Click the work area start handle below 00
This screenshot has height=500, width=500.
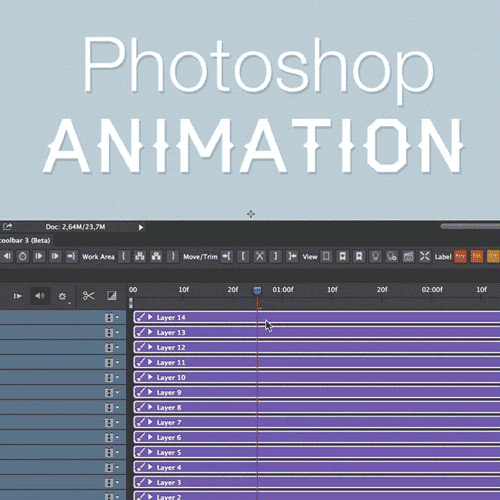[131, 303]
